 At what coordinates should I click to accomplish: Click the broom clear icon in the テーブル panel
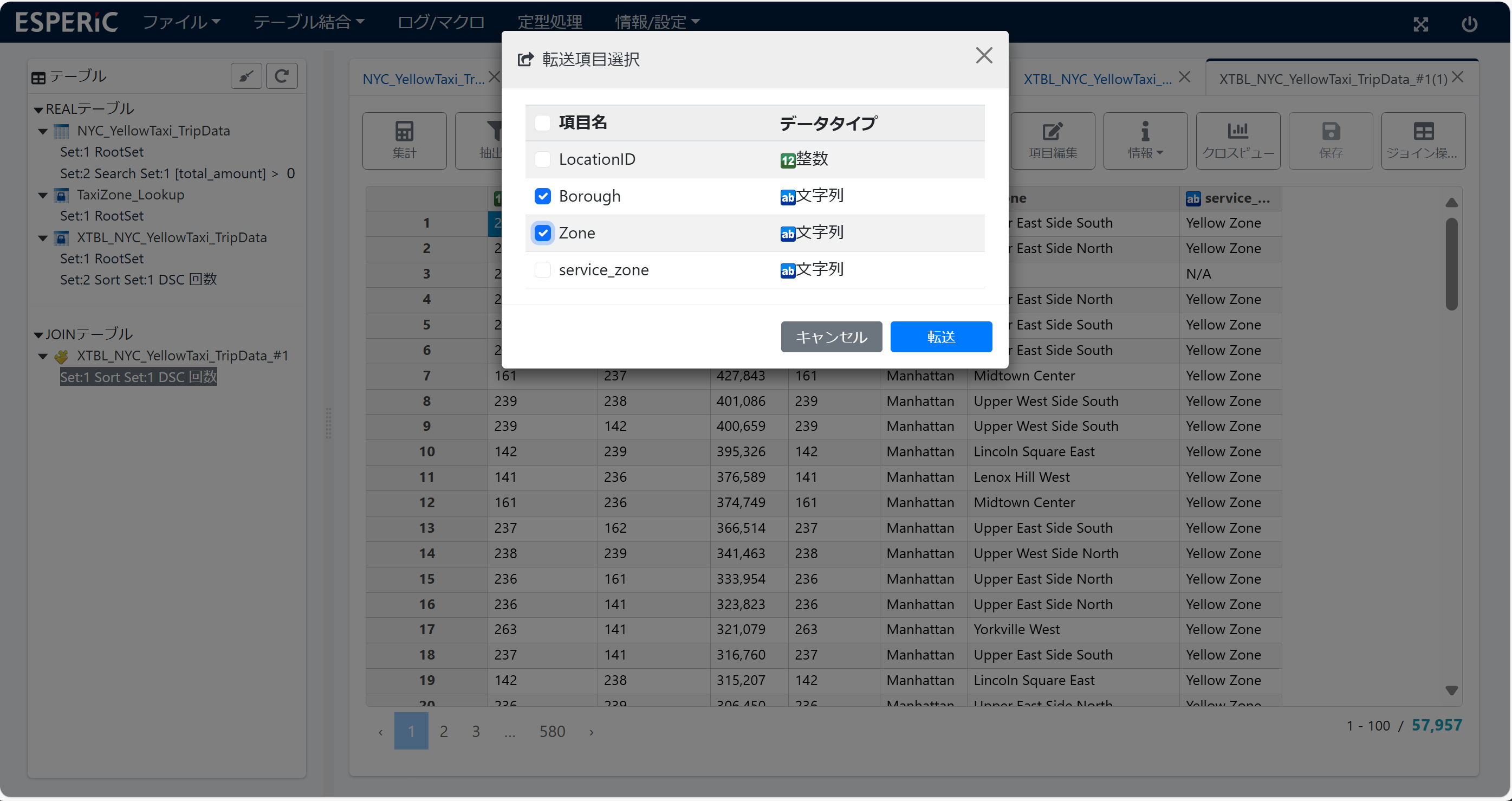246,76
